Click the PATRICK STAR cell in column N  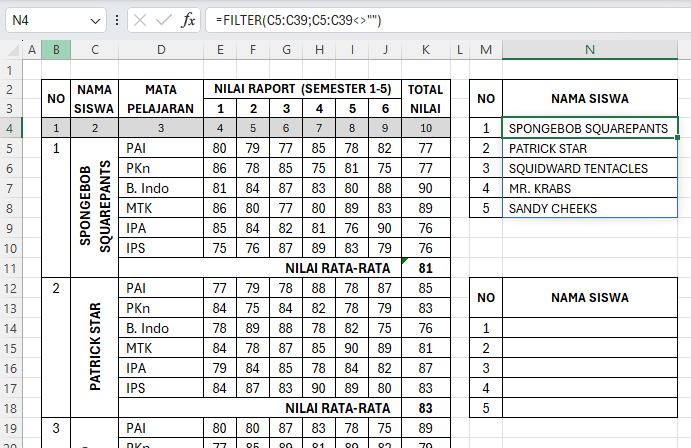click(x=590, y=148)
